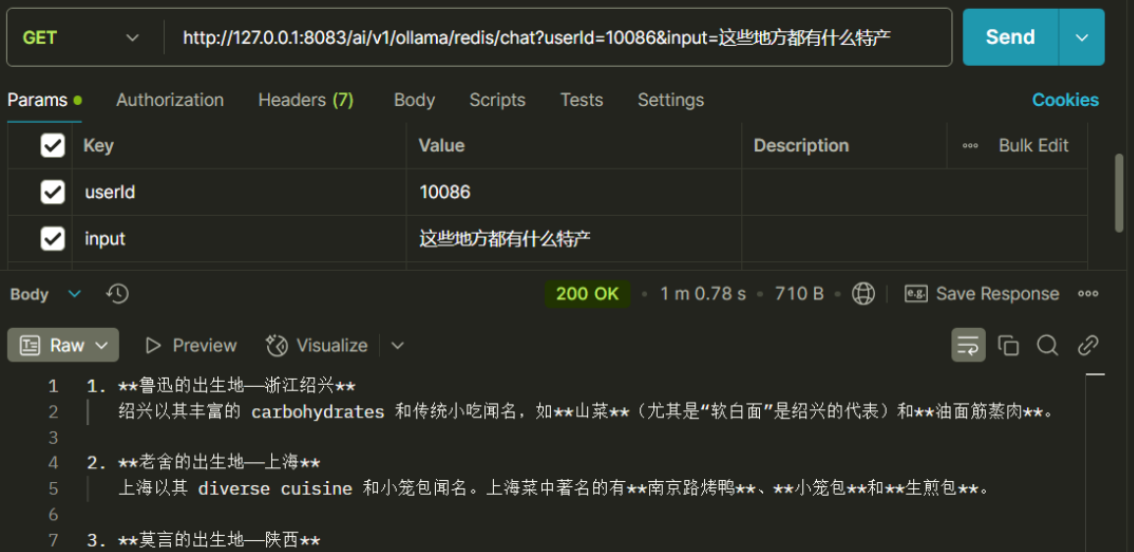The image size is (1134, 552).
Task: Click the 200 OK status badge
Action: [x=587, y=294]
